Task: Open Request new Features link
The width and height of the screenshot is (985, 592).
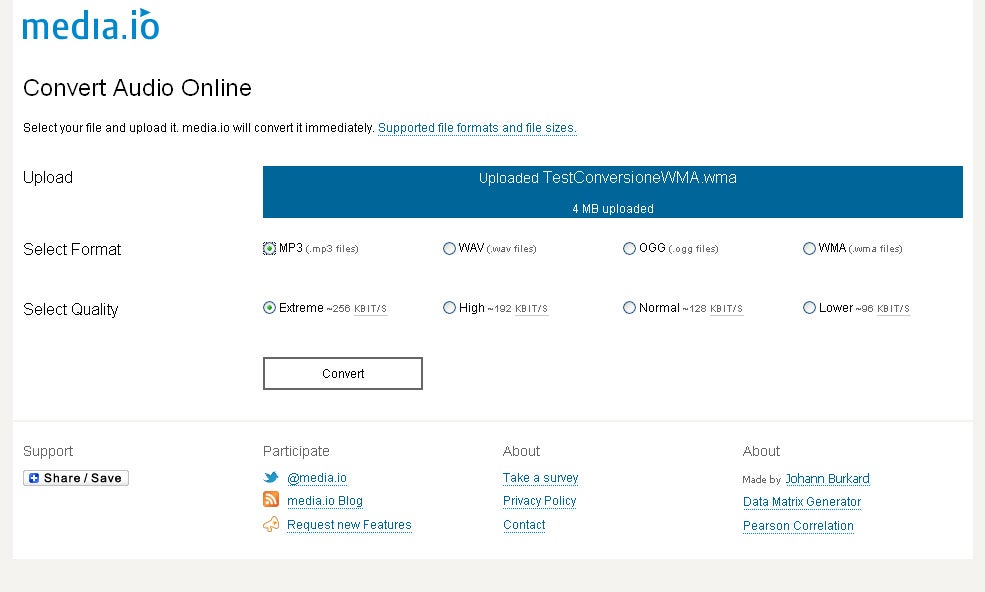Action: point(349,525)
